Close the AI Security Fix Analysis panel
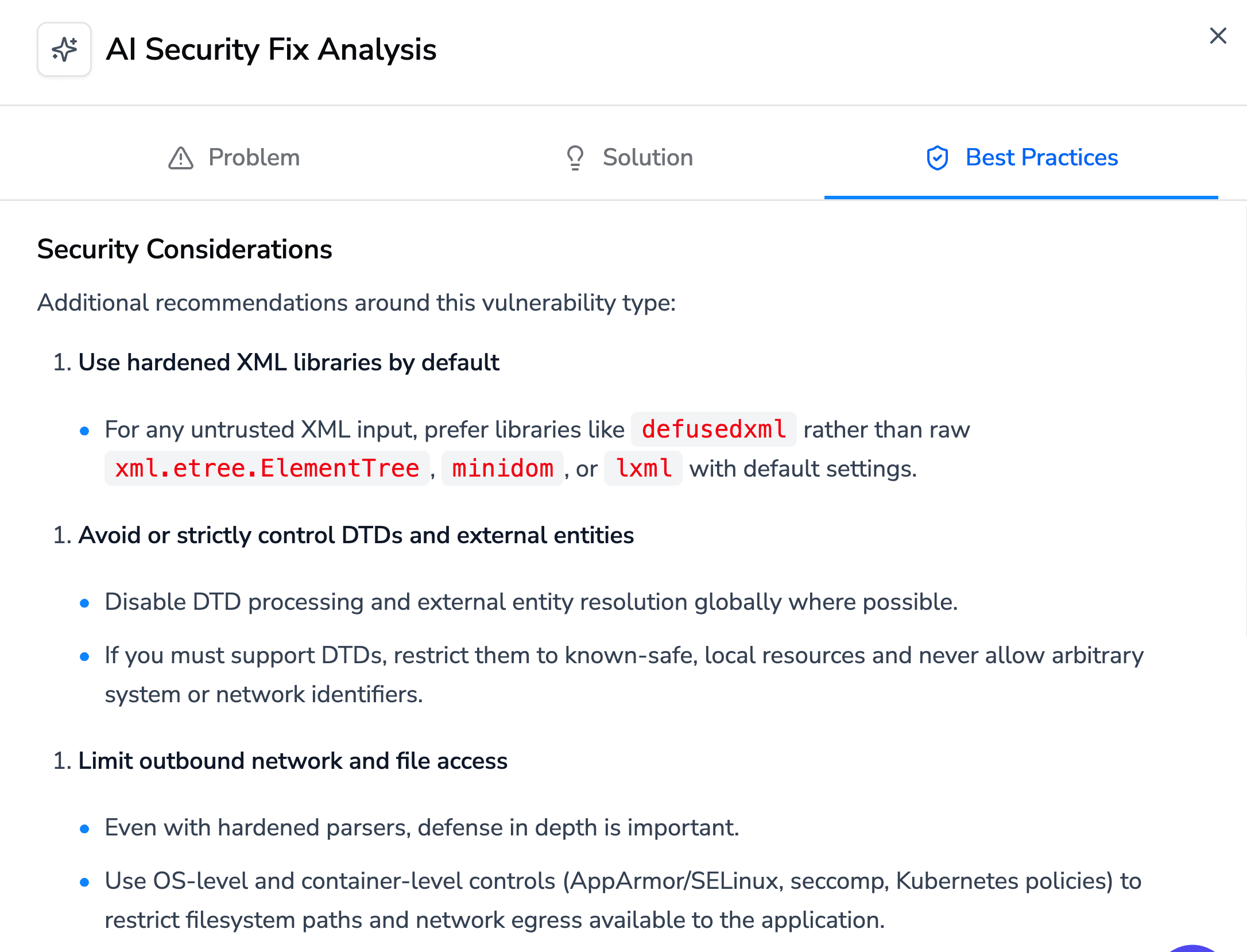Screen dimensions: 1247x952 click(1217, 36)
